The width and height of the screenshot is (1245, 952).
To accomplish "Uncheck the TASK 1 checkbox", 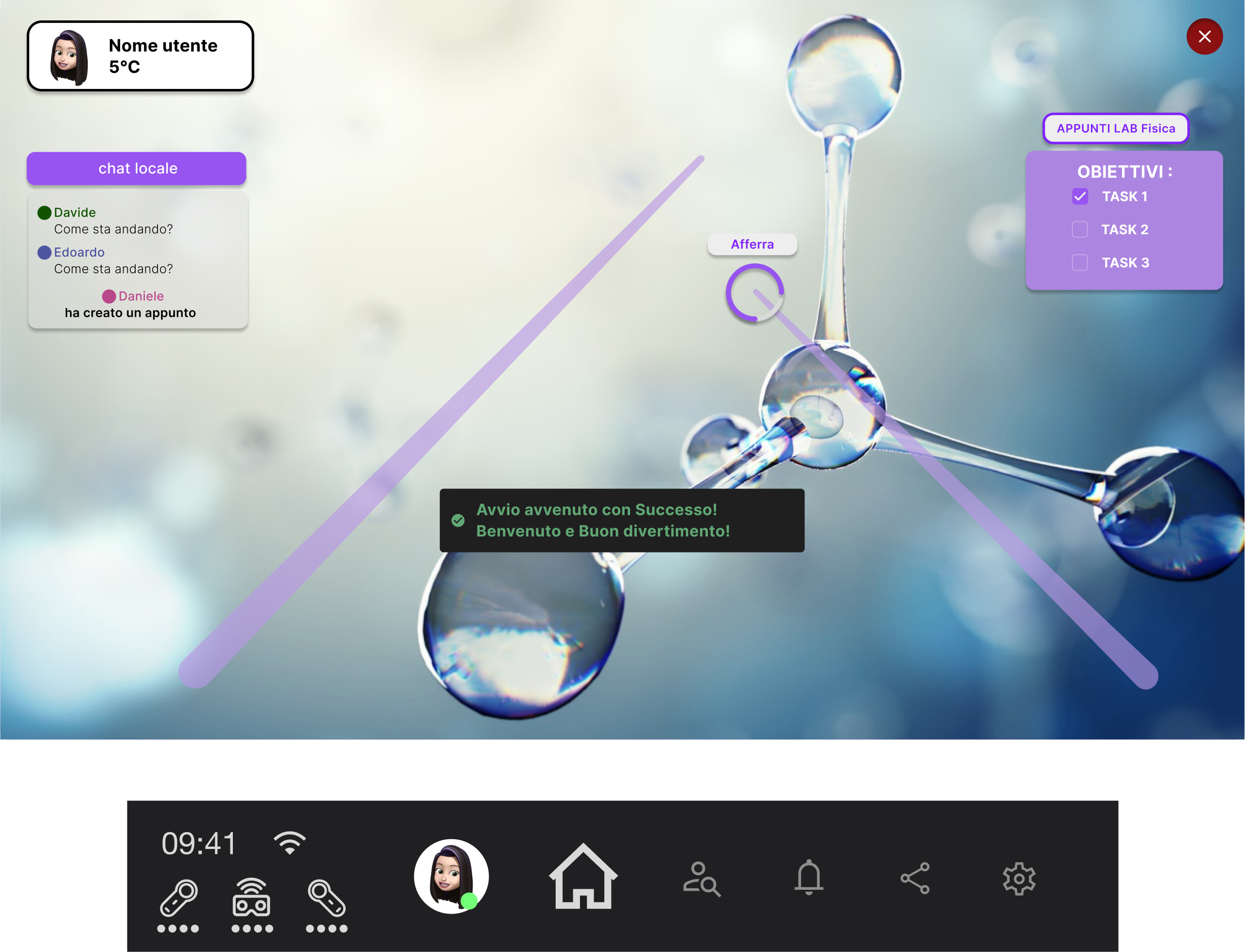I will pyautogui.click(x=1079, y=197).
